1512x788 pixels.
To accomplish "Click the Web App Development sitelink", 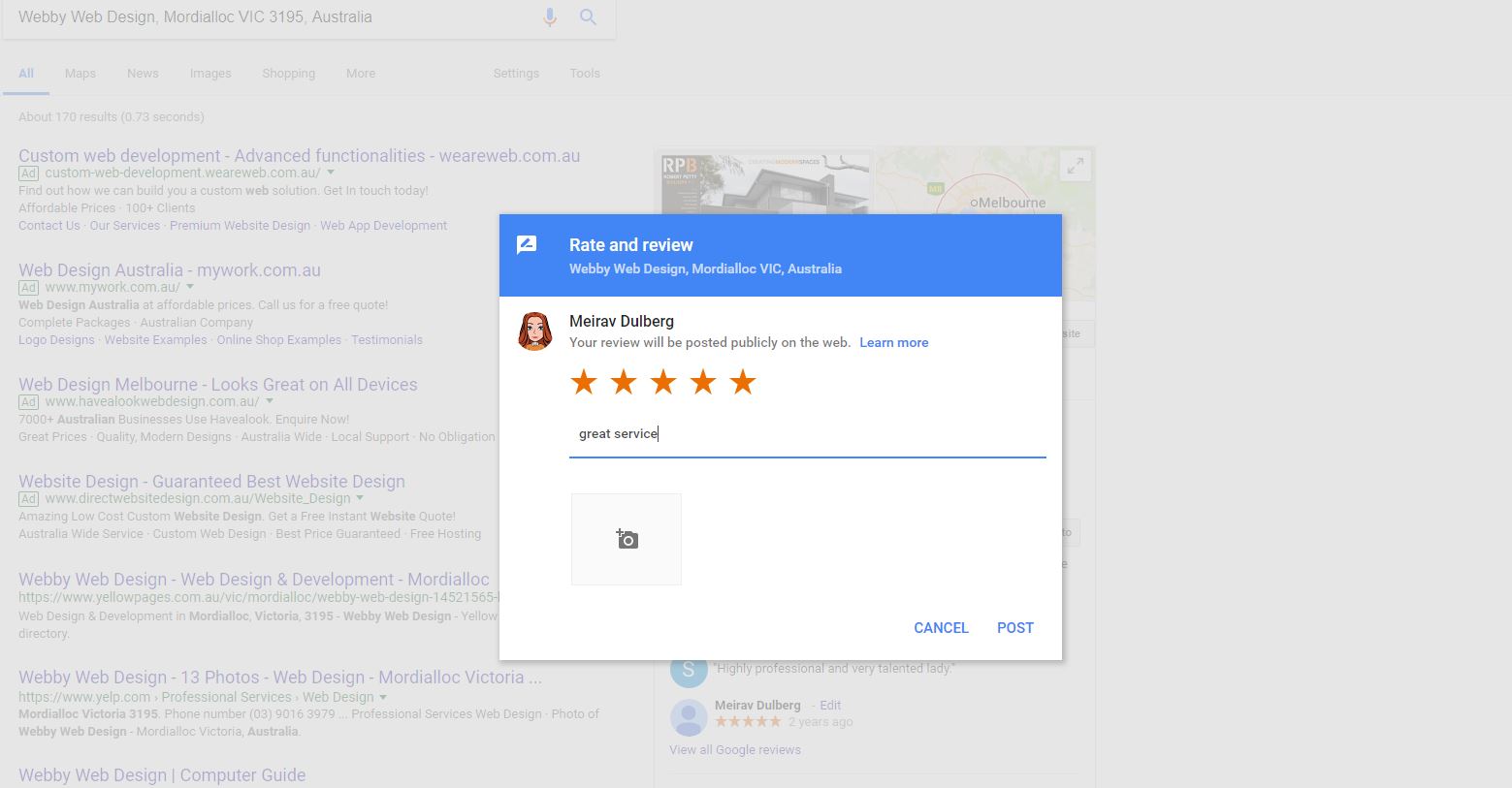I will pos(384,226).
